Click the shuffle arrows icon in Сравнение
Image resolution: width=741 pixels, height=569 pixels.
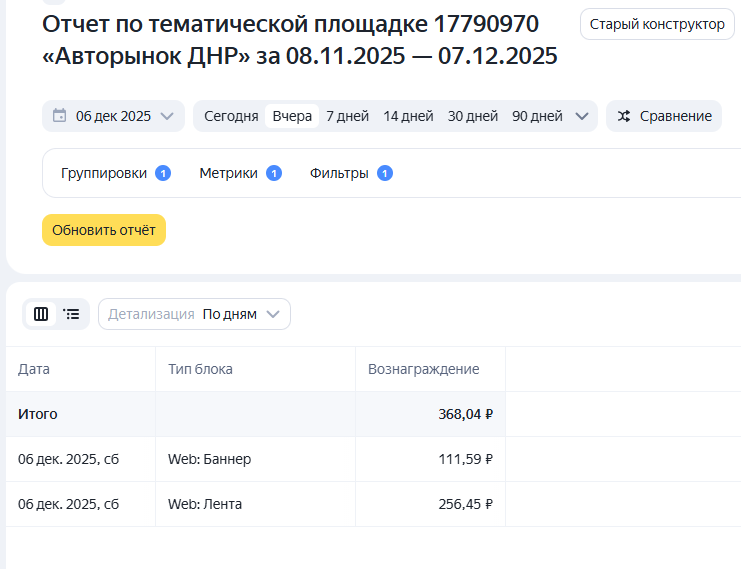click(x=624, y=116)
